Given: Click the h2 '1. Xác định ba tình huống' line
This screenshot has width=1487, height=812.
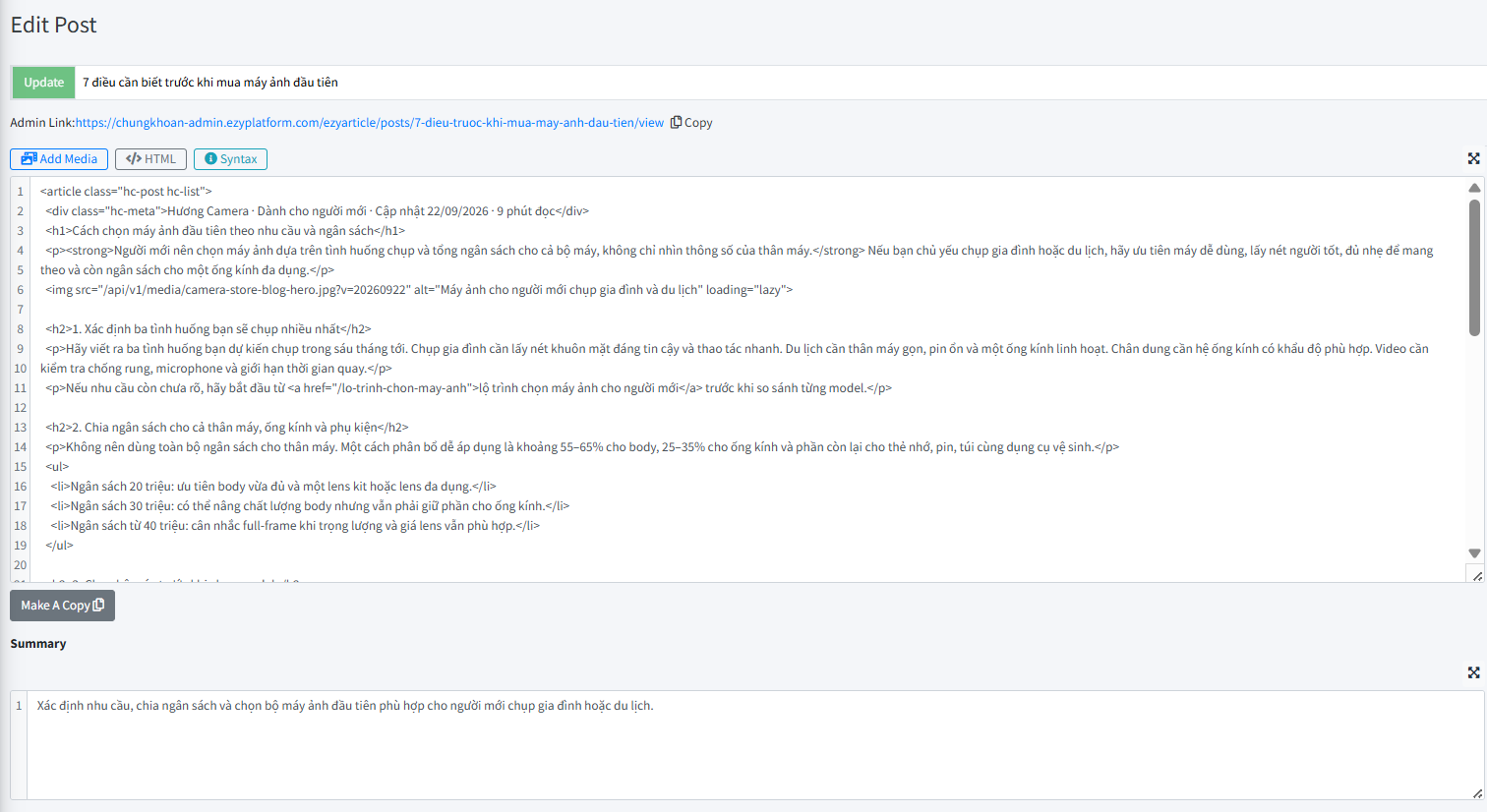Looking at the screenshot, I should [x=208, y=329].
